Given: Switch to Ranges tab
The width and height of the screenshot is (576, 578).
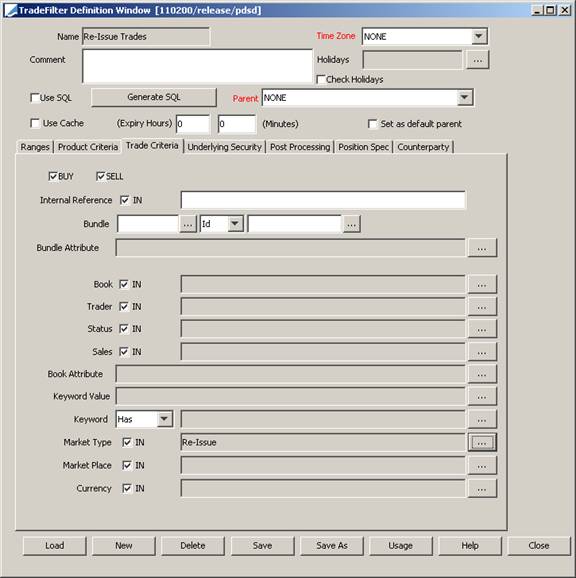Looking at the screenshot, I should click(x=35, y=147).
